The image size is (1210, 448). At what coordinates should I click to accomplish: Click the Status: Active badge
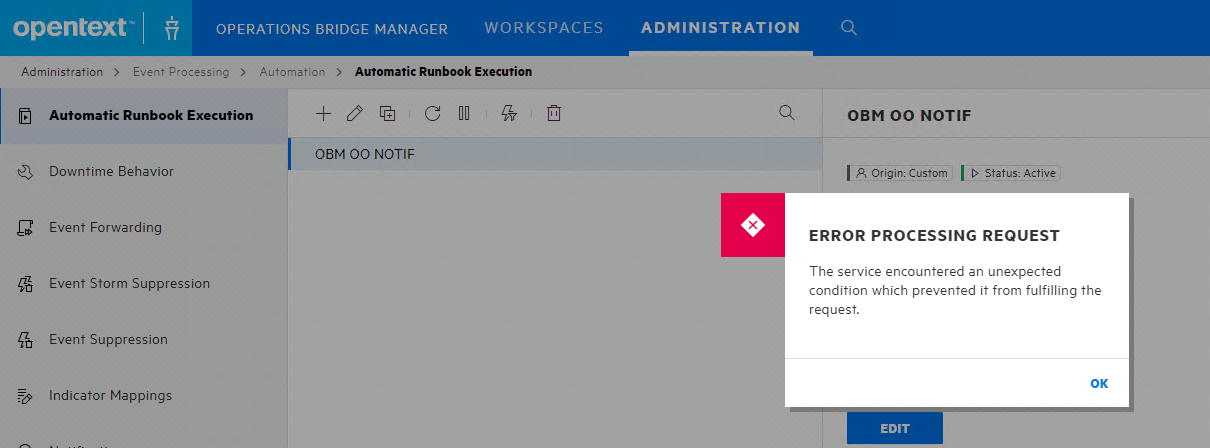click(x=1010, y=173)
